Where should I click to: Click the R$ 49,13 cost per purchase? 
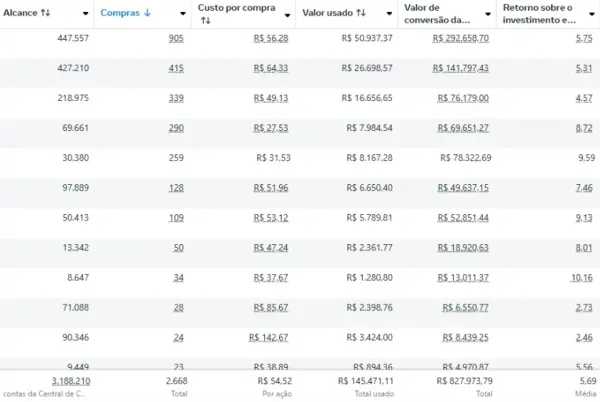click(x=271, y=98)
